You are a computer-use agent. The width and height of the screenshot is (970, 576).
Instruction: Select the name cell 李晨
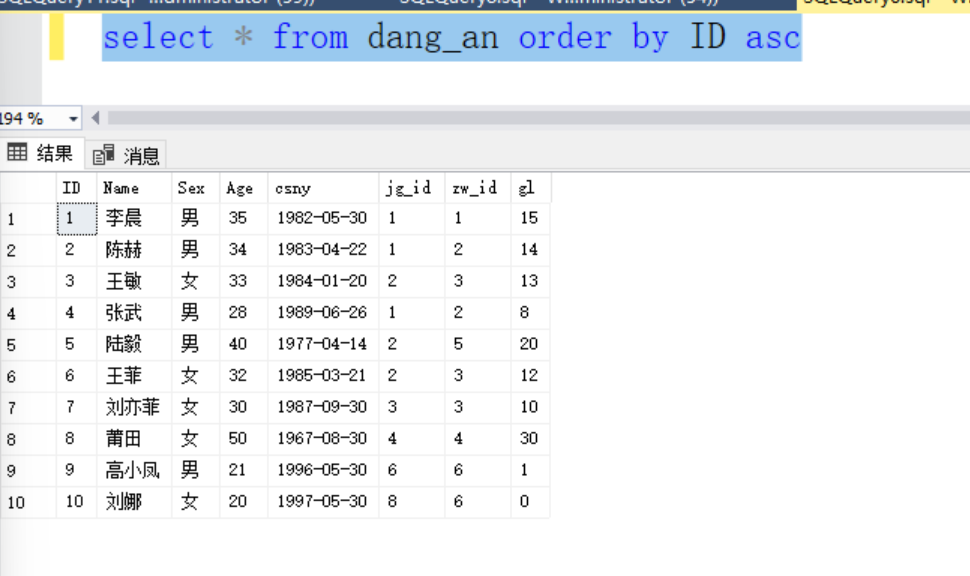coord(134,218)
